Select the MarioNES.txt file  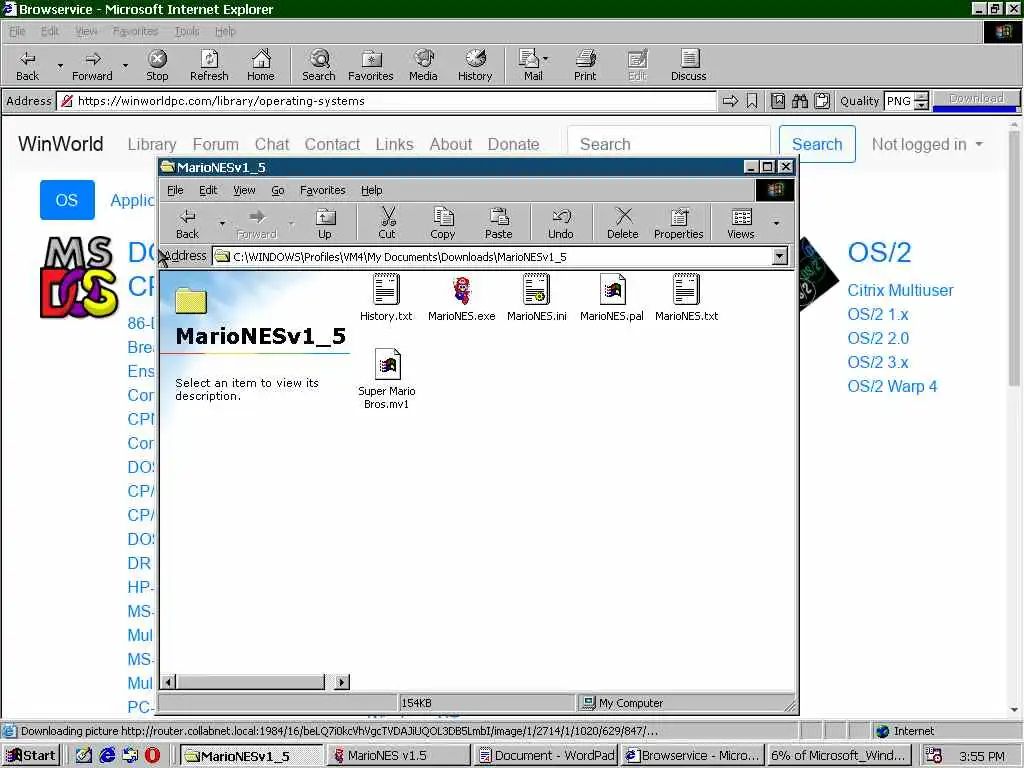(x=686, y=299)
